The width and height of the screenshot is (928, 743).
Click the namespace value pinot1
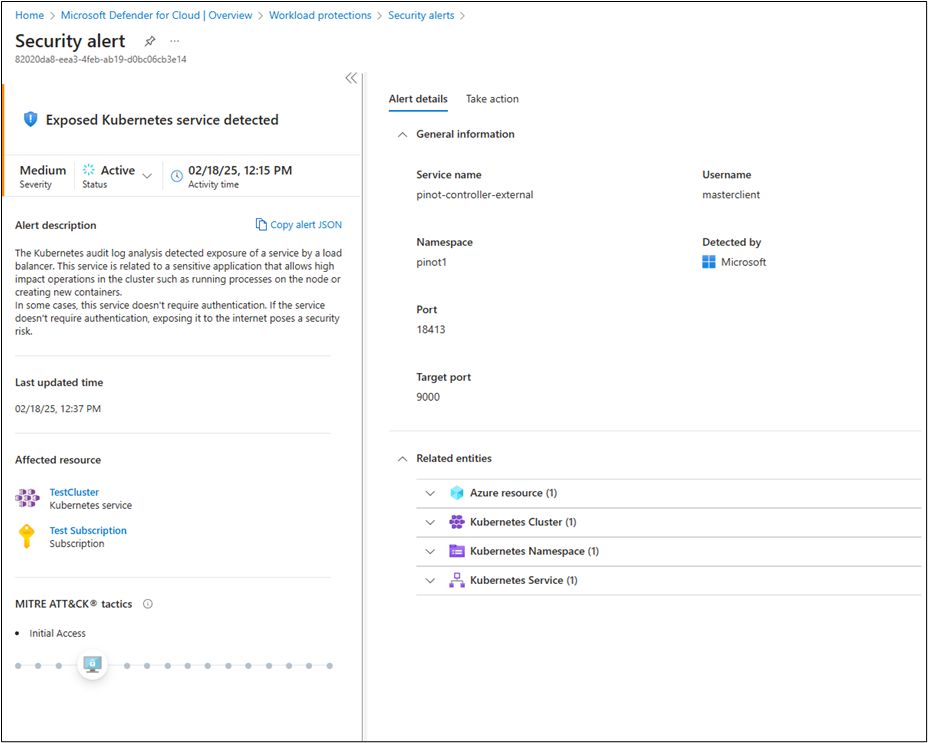coord(431,262)
